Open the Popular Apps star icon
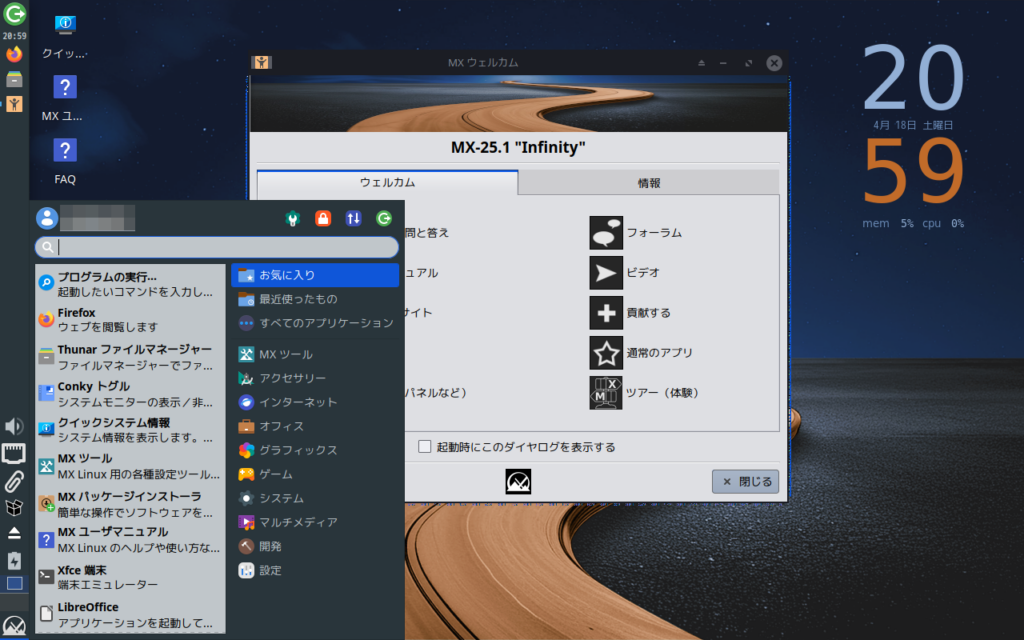Image resolution: width=1024 pixels, height=640 pixels. click(x=606, y=353)
